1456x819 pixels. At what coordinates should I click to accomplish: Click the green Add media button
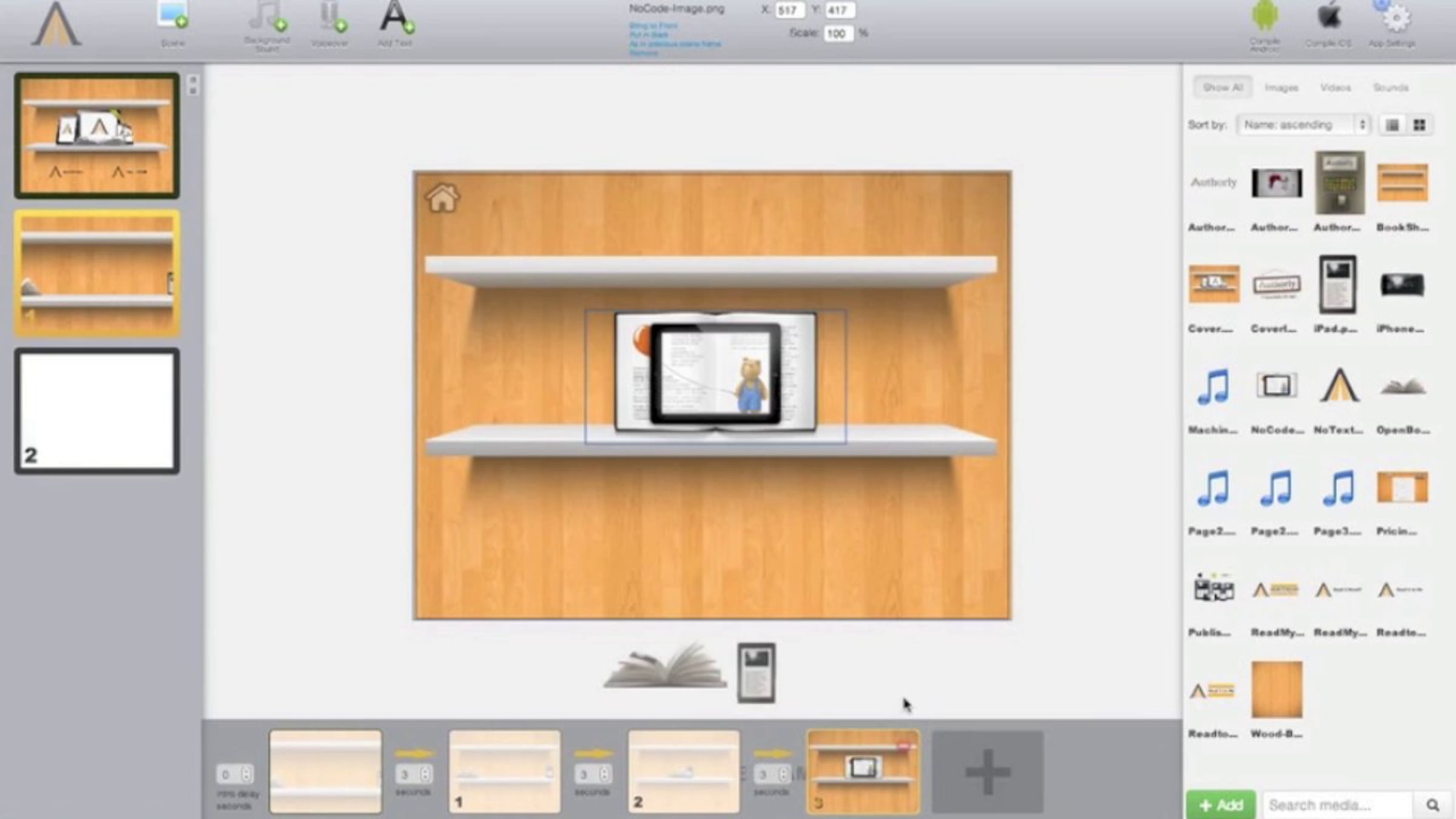click(x=1221, y=804)
